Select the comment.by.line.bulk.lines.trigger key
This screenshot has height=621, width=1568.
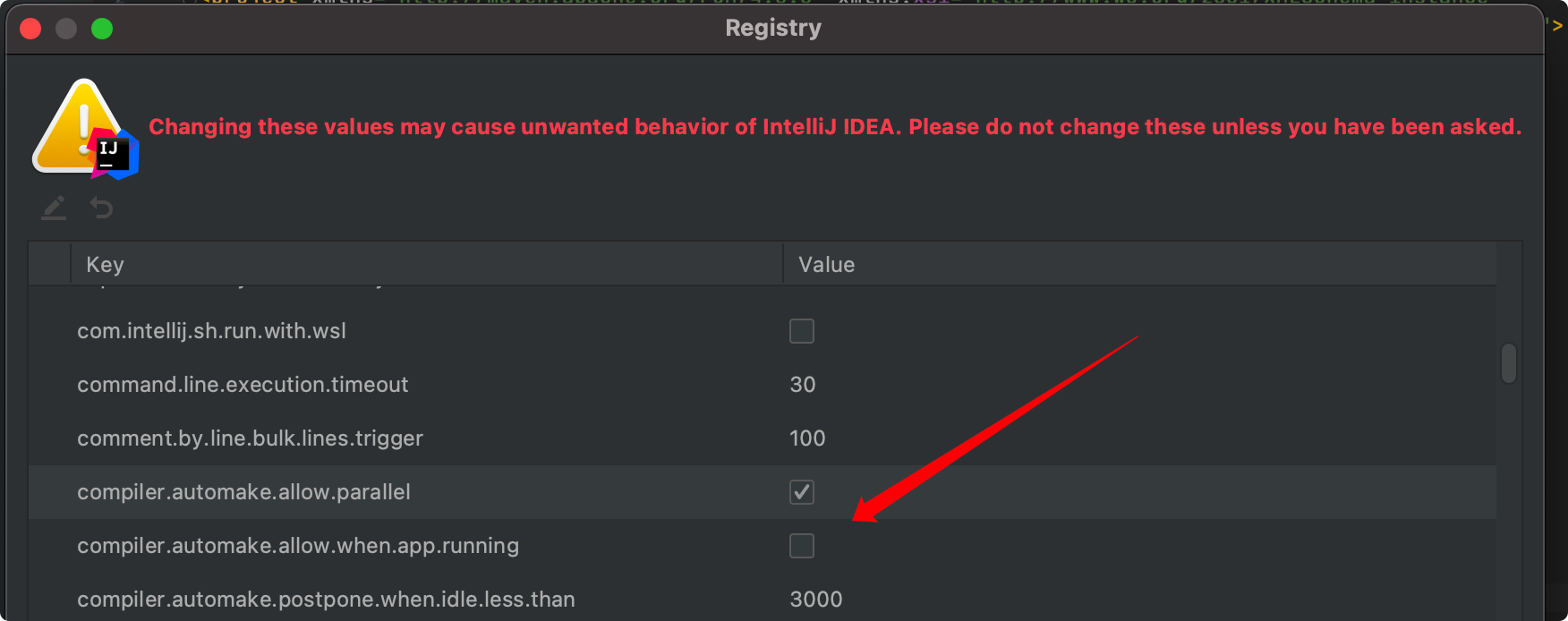[x=250, y=438]
